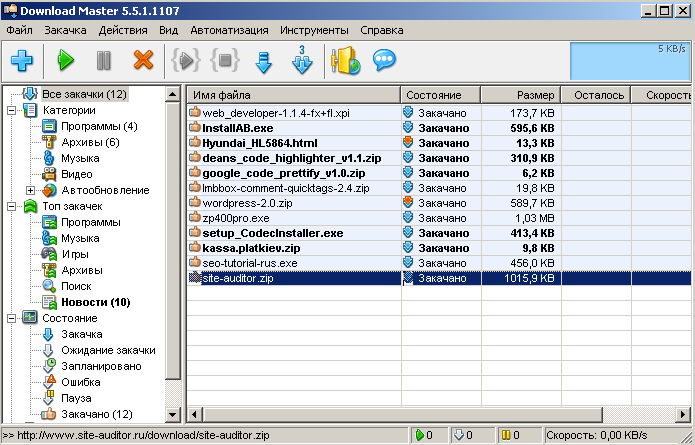Open the yellow folder globe icon
This screenshot has width=695, height=445.
tap(346, 61)
